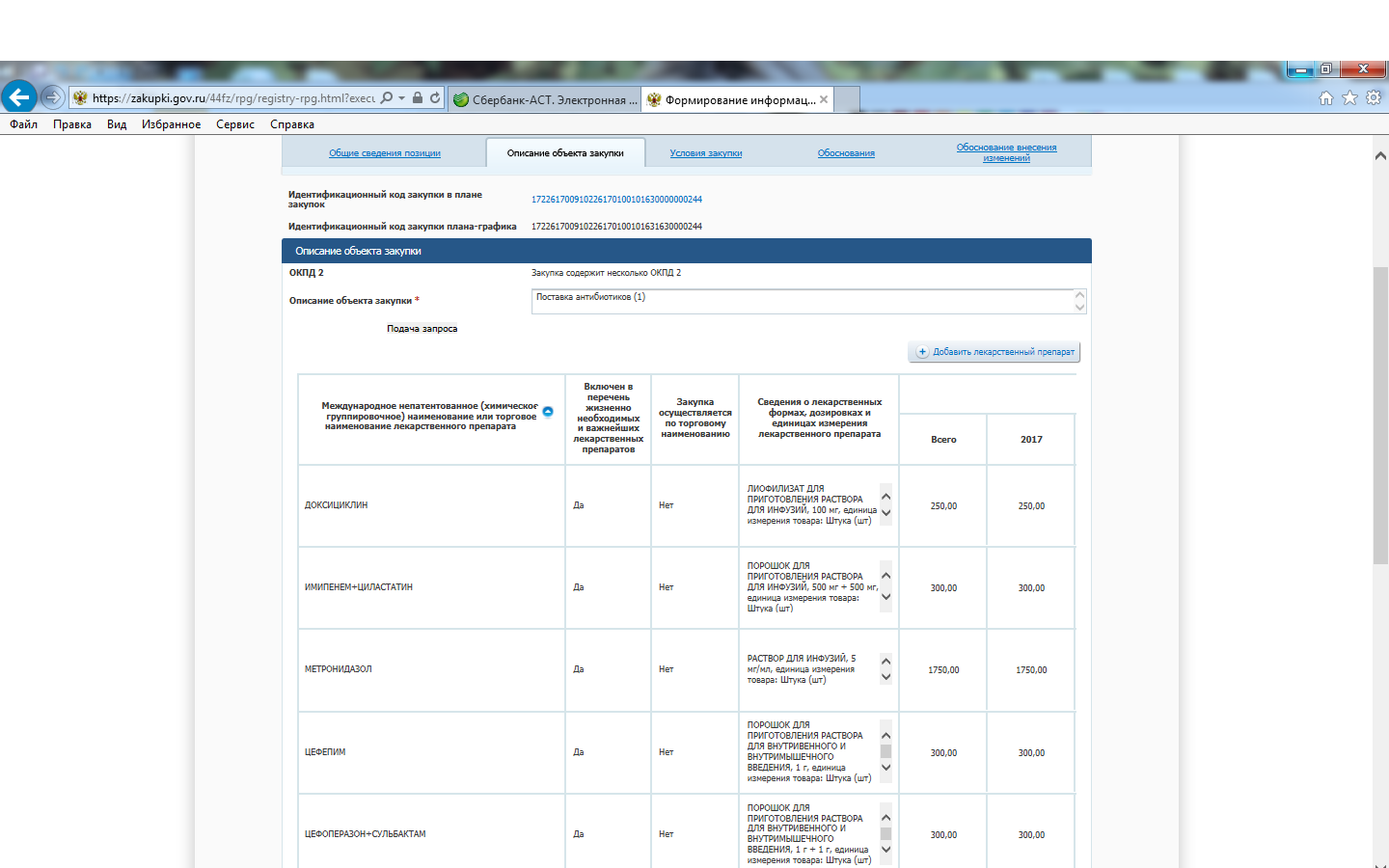Open the browser Home icon
The width and height of the screenshot is (1389, 868).
coord(1325,98)
